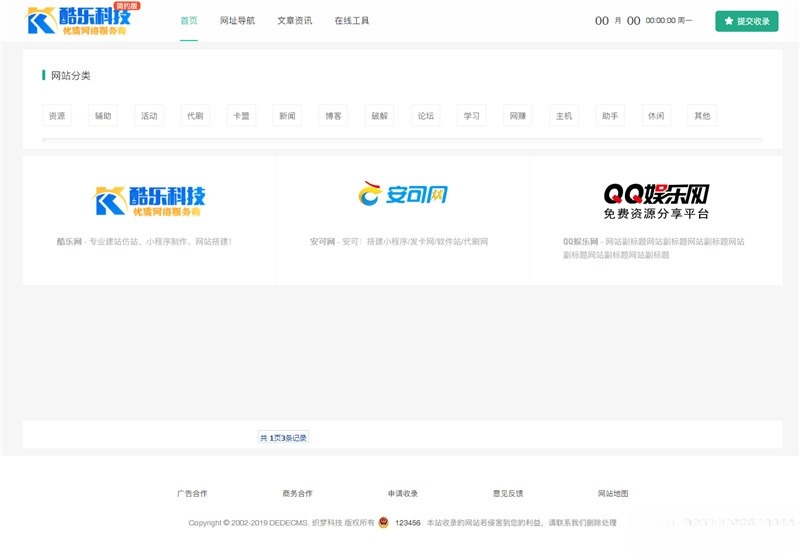Open the 酷乐科技 site card logo

click(149, 200)
